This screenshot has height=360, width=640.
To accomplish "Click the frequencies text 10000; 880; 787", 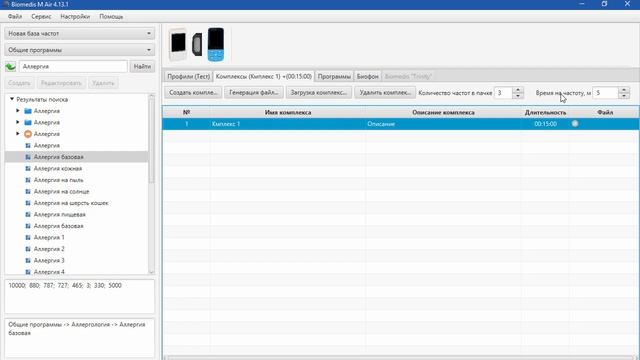I will pyautogui.click(x=65, y=285).
